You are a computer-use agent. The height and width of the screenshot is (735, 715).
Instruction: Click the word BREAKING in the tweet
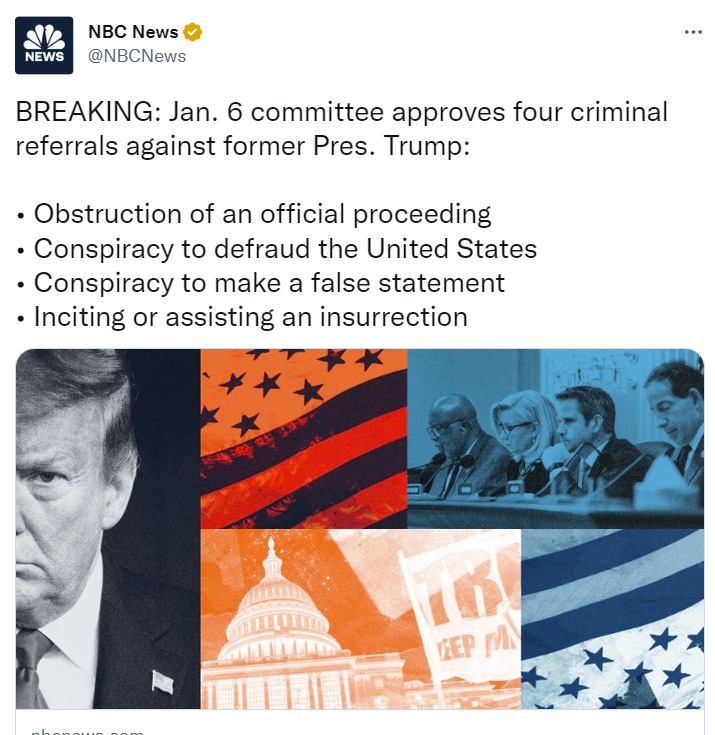pyautogui.click(x=85, y=112)
